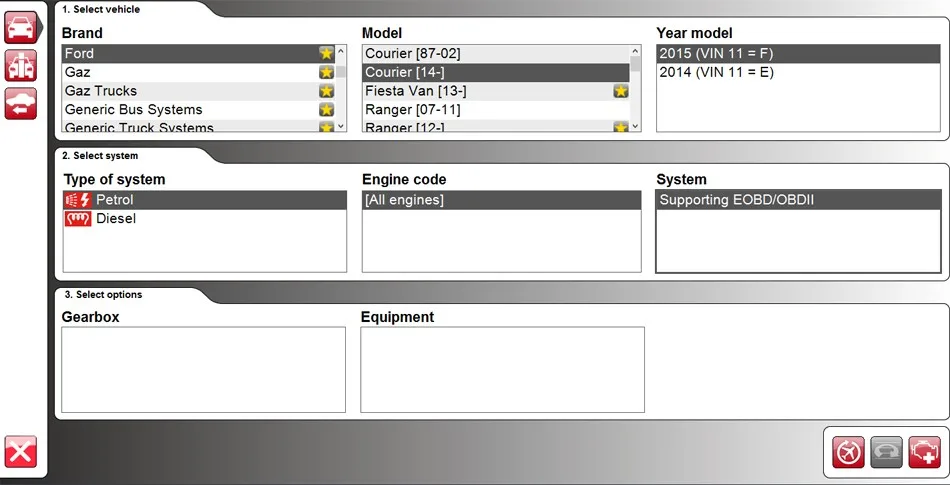Open the single car vehicle selection icon

pos(21,27)
